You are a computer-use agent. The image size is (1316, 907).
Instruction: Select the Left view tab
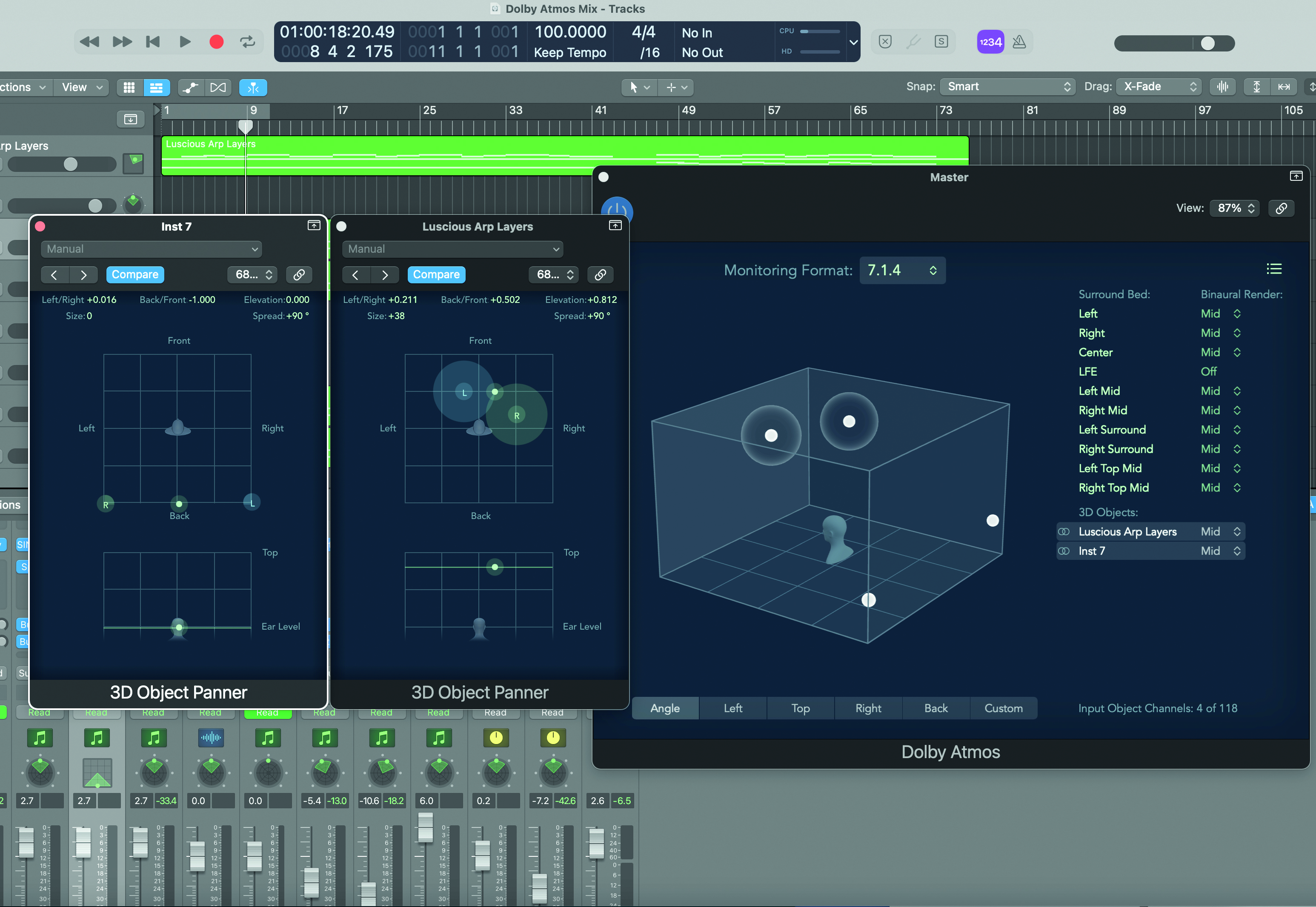pyautogui.click(x=733, y=708)
